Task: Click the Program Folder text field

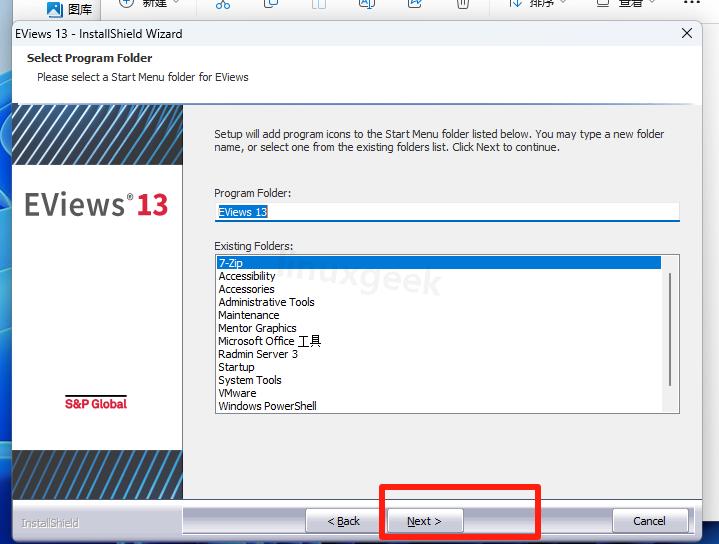Action: pyautogui.click(x=446, y=212)
